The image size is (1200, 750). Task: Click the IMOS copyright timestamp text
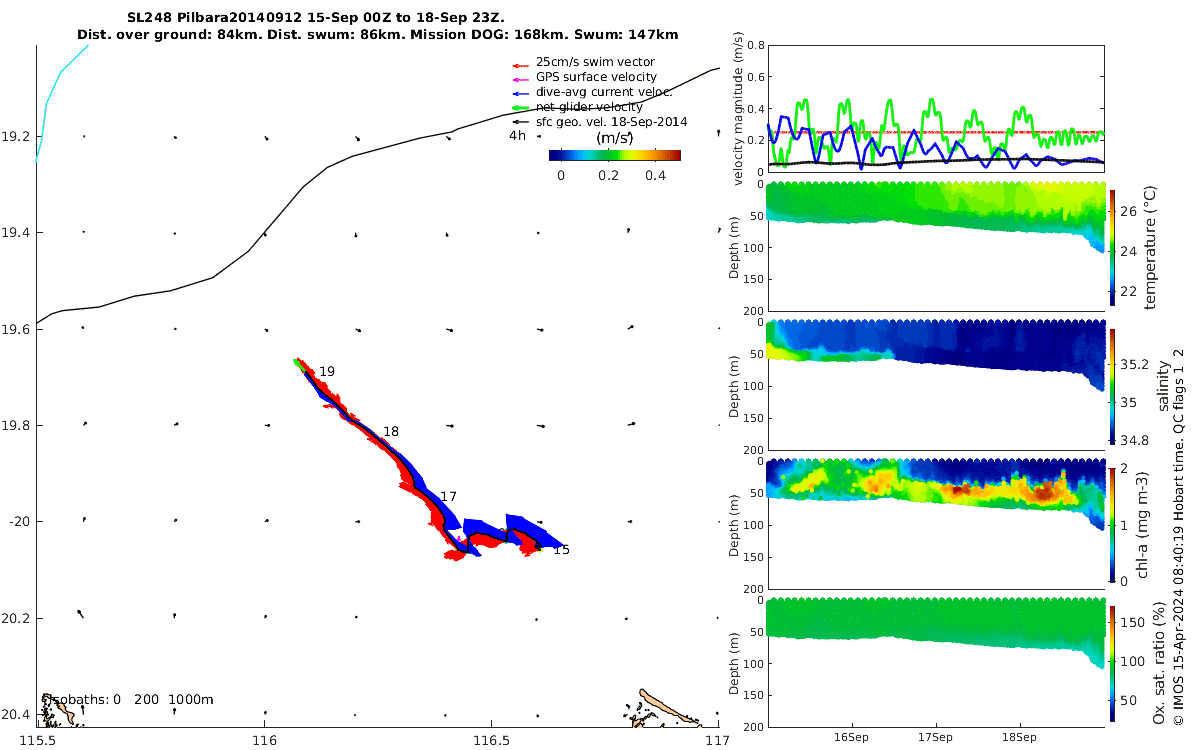pos(1179,536)
